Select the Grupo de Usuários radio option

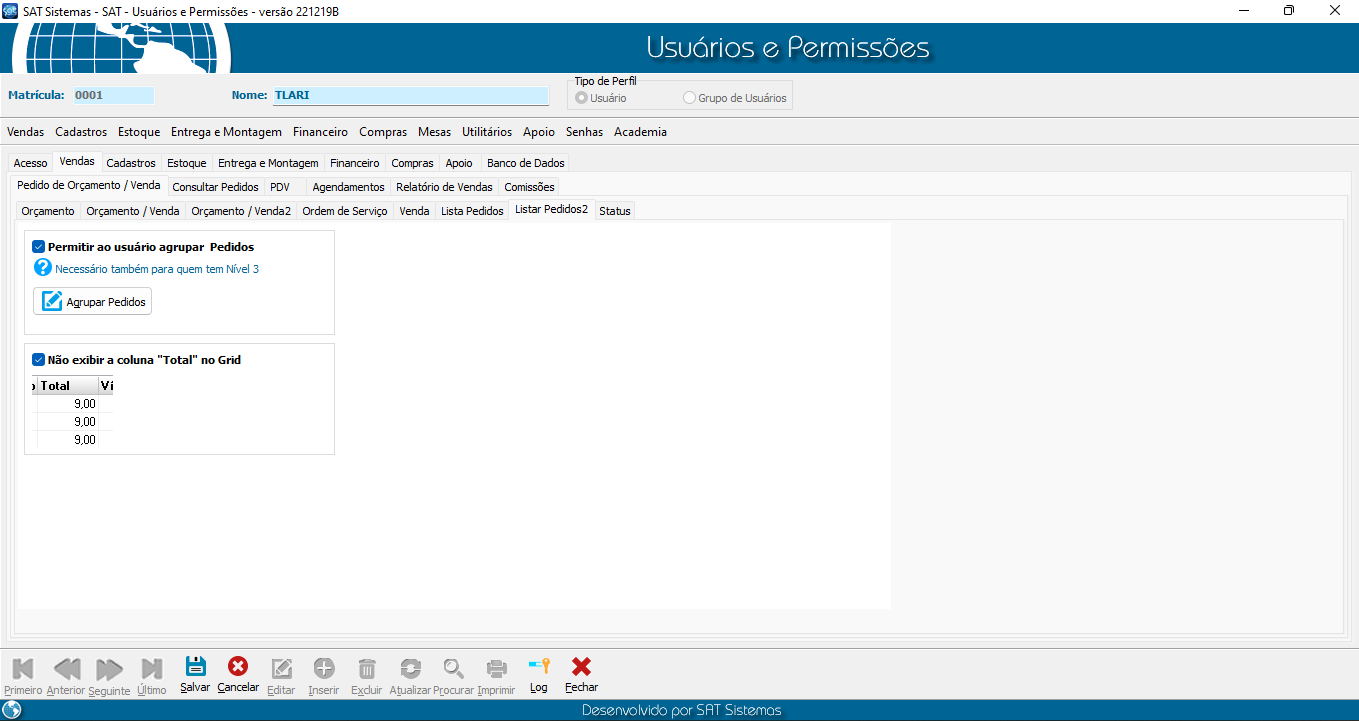pyautogui.click(x=689, y=98)
